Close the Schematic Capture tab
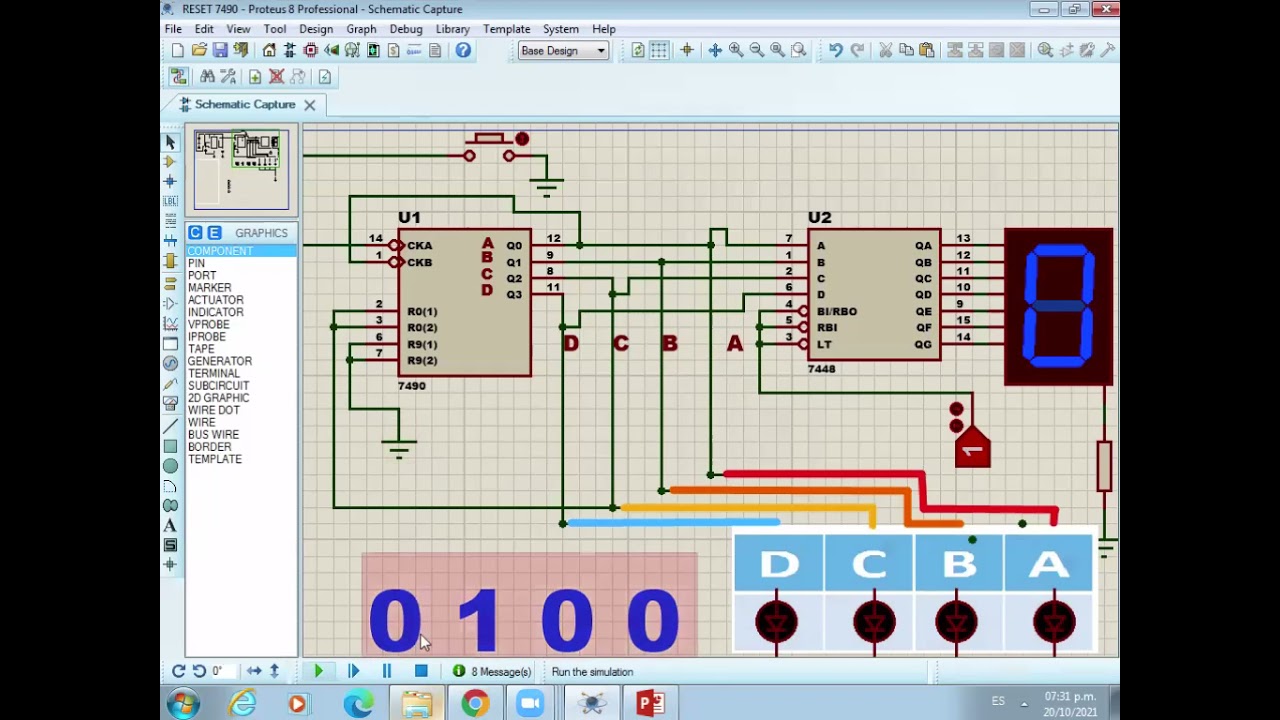 coord(309,105)
